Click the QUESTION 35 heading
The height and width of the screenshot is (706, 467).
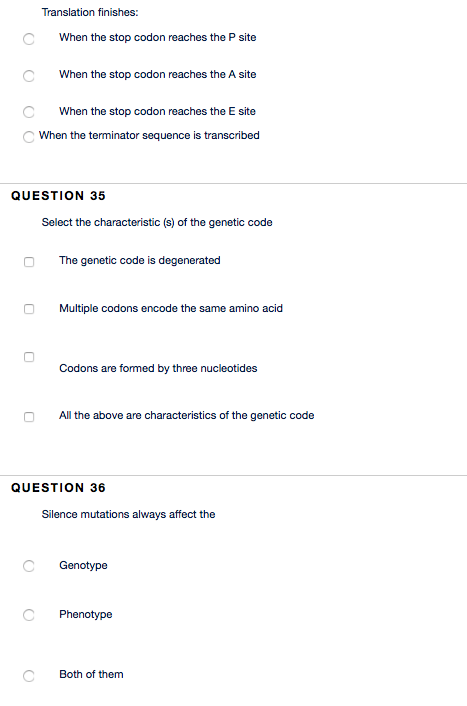pos(58,196)
